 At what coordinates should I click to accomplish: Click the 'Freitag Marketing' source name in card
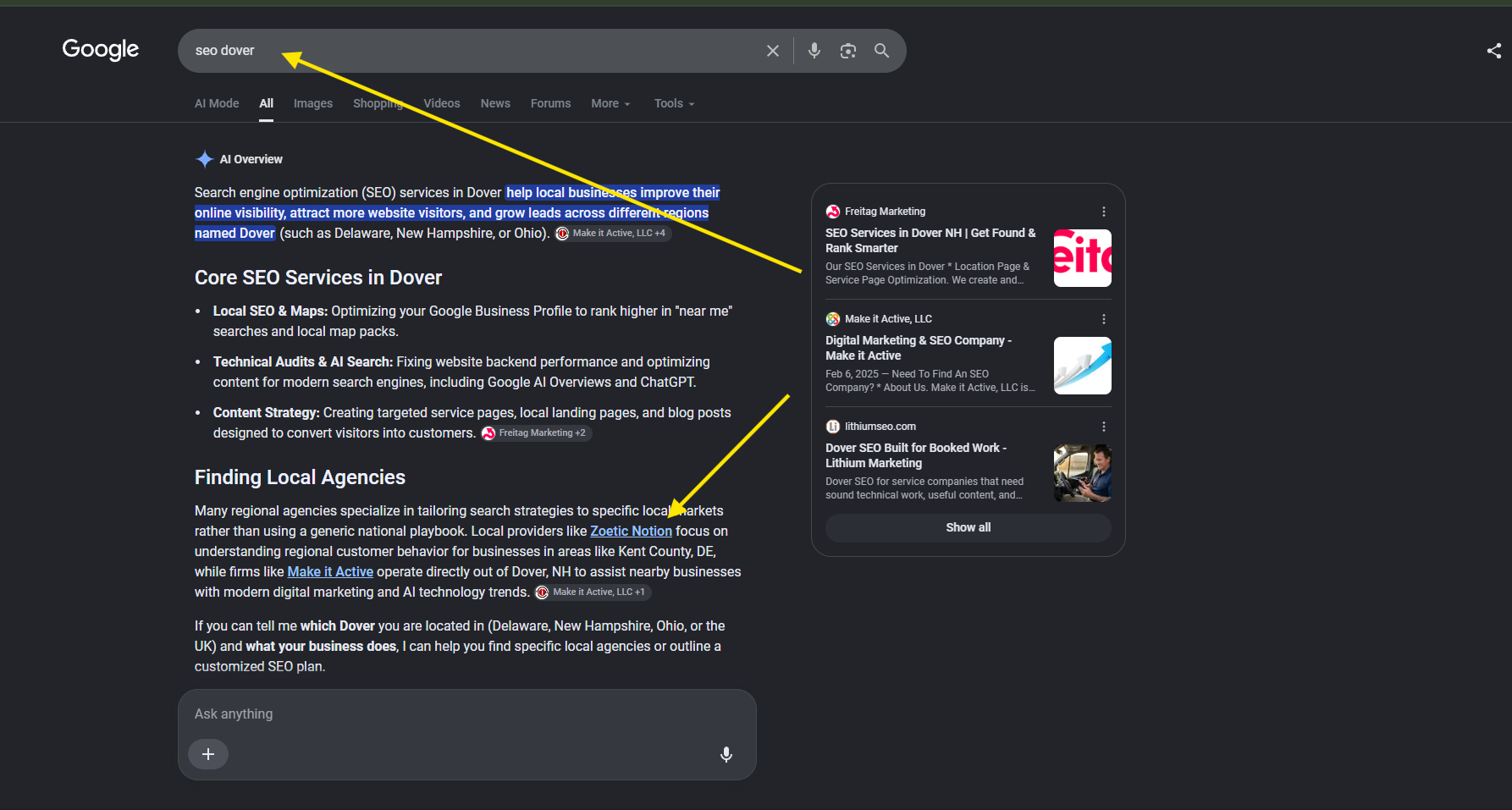[886, 212]
